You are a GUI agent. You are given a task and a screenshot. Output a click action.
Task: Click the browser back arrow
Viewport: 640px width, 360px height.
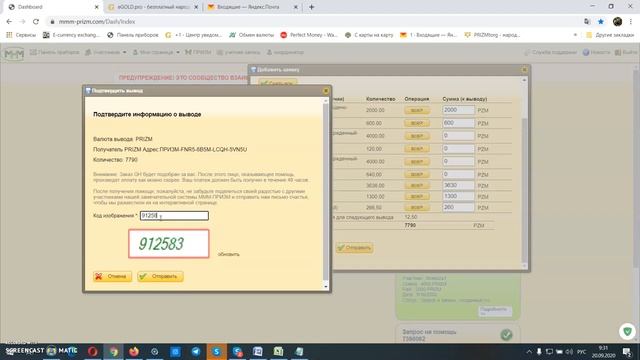(x=9, y=22)
